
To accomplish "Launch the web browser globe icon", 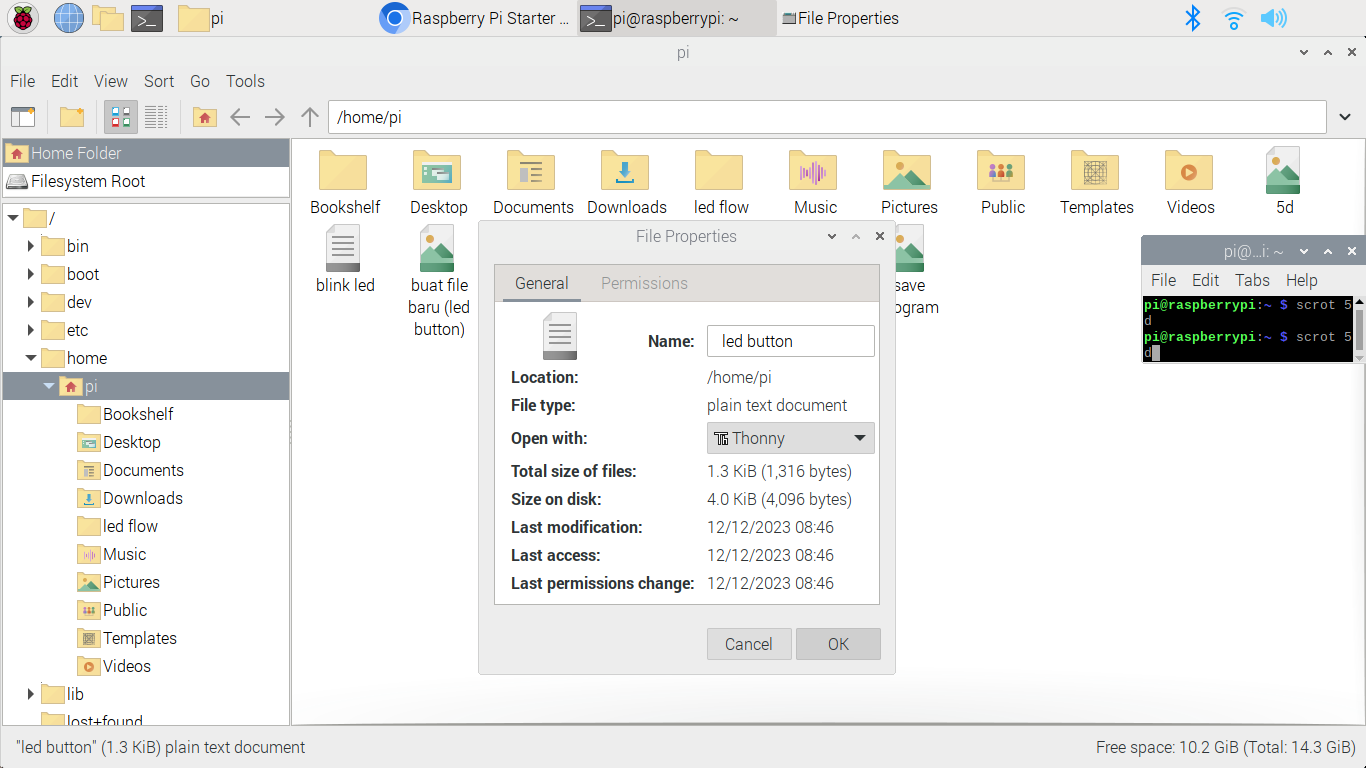I will click(69, 18).
